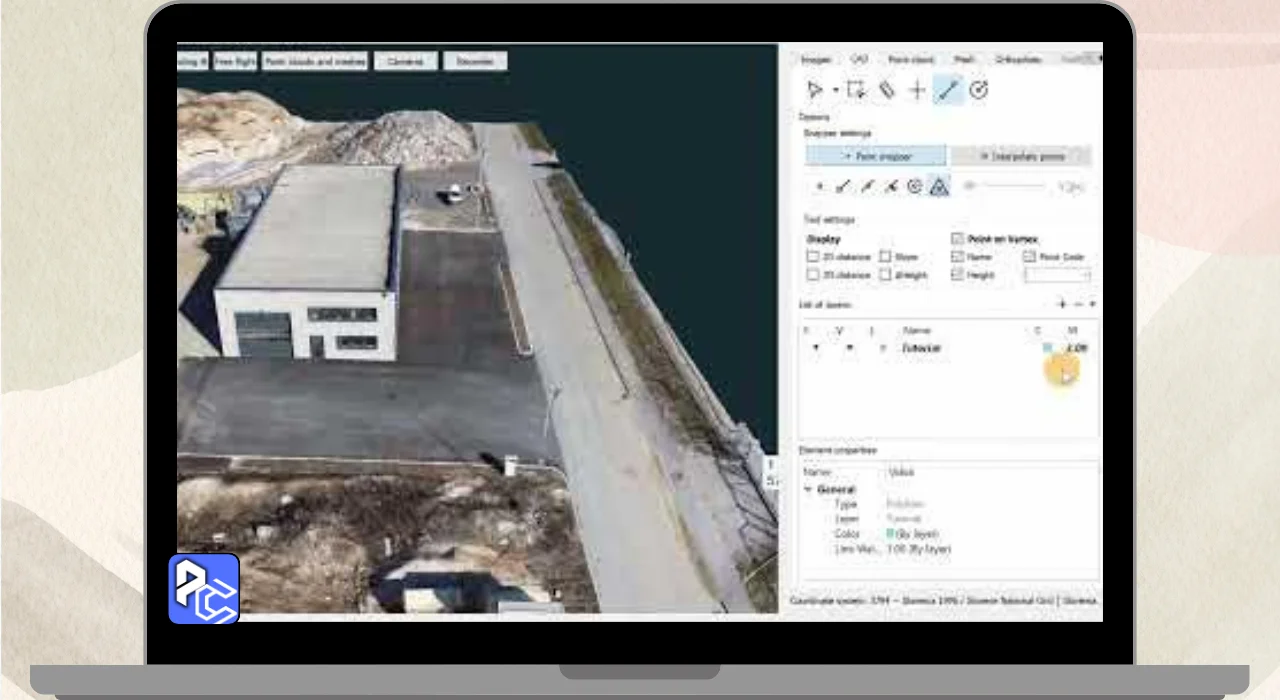This screenshot has height=700, width=1280.
Task: Open the layer list options arrow
Action: click(1093, 304)
